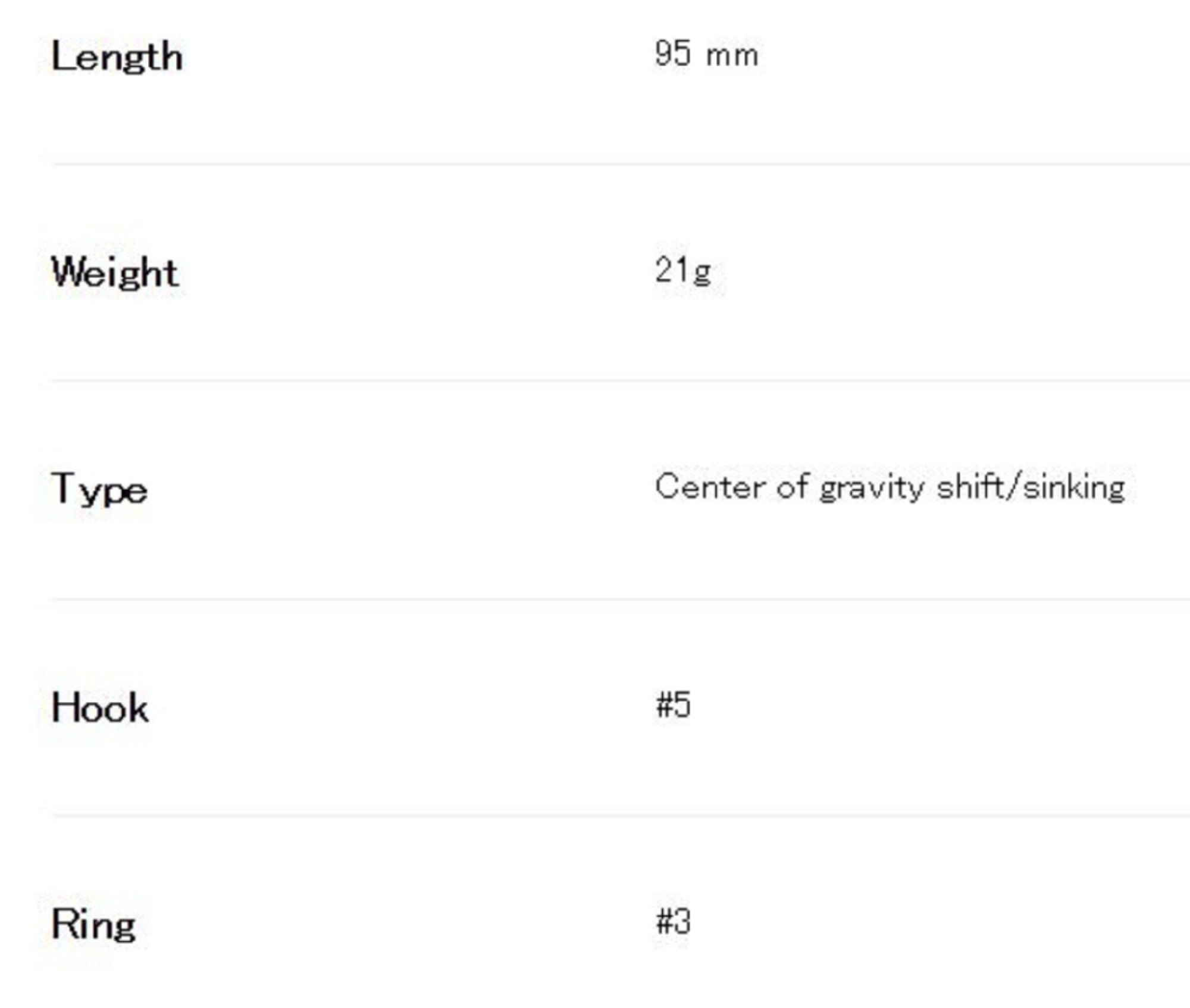Select the #5 hook size value

point(673,706)
